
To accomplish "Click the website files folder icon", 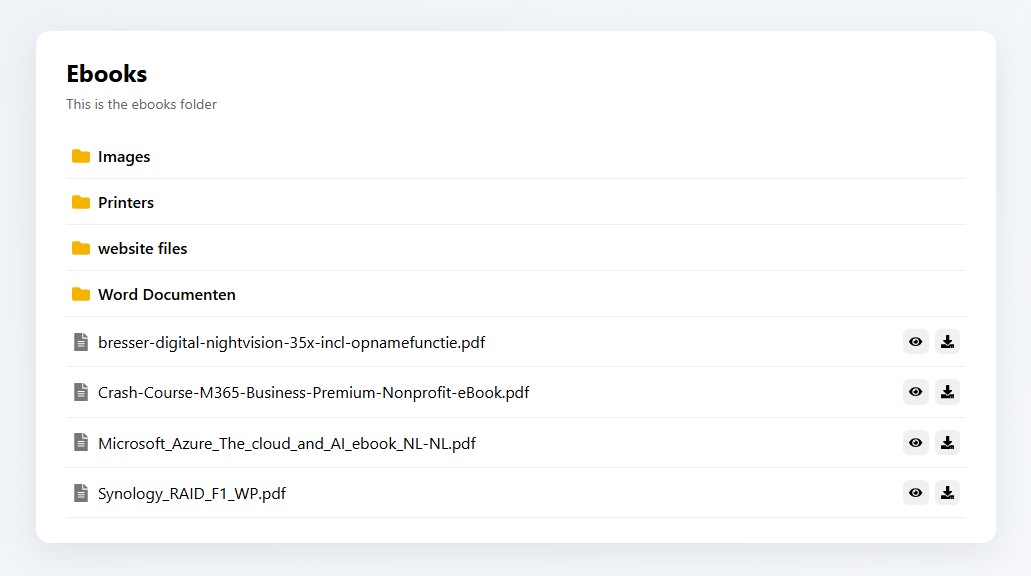I will (x=81, y=248).
